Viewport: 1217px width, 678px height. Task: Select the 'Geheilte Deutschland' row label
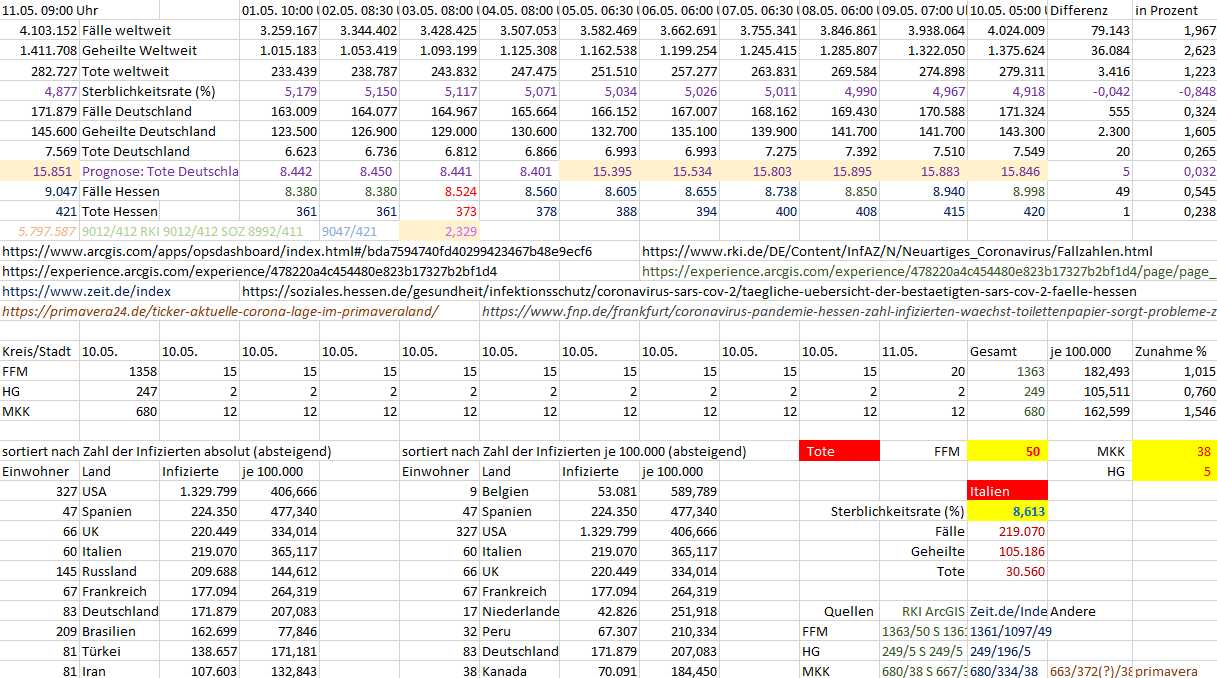pyautogui.click(x=148, y=131)
